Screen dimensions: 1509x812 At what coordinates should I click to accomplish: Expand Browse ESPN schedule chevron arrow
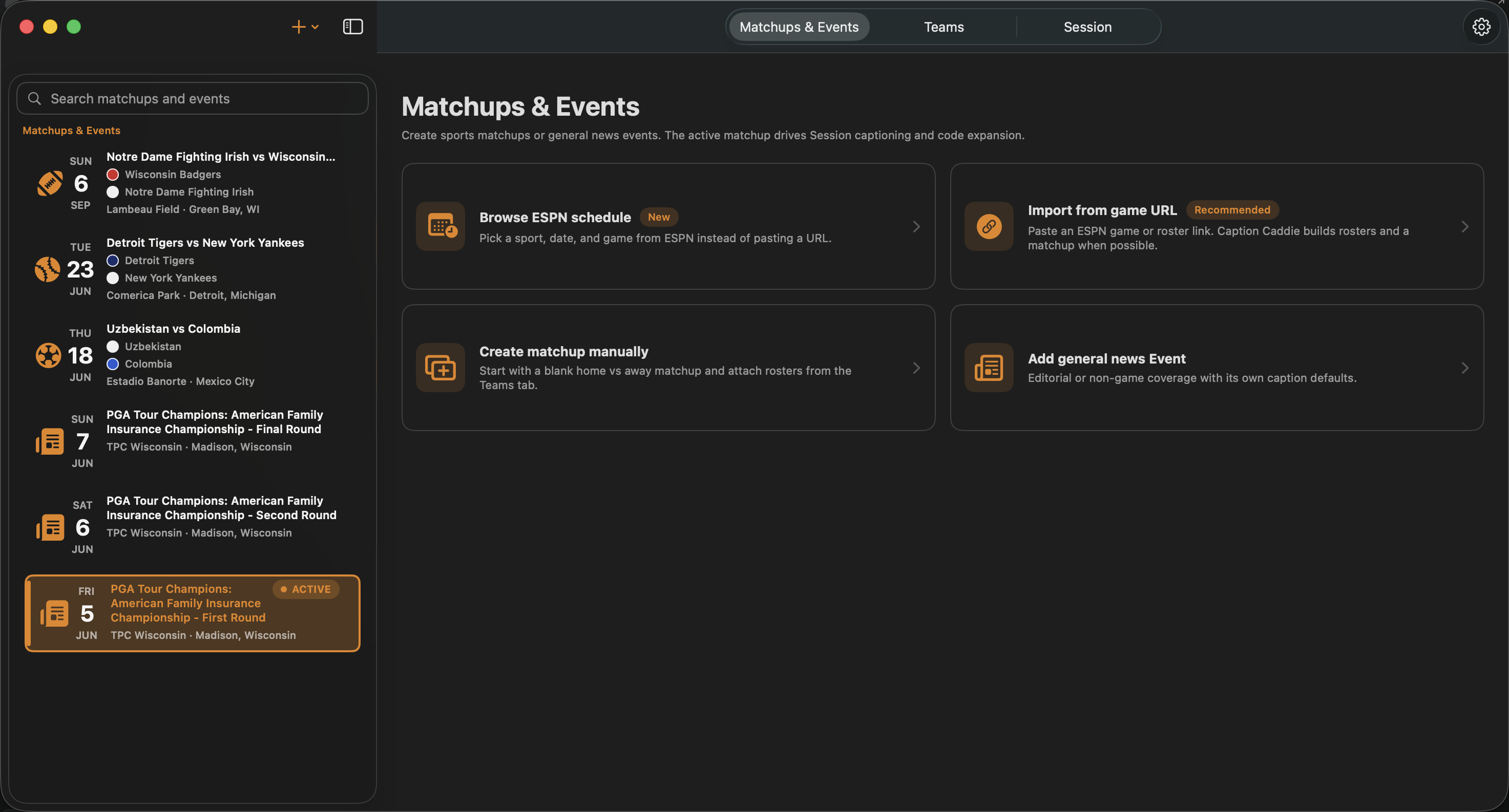coord(916,227)
